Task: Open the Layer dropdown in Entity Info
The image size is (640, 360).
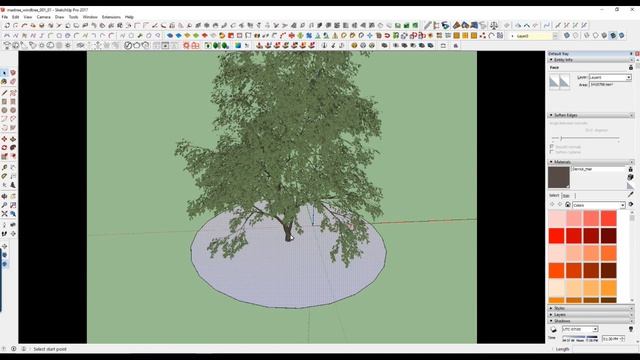Action: click(x=629, y=78)
